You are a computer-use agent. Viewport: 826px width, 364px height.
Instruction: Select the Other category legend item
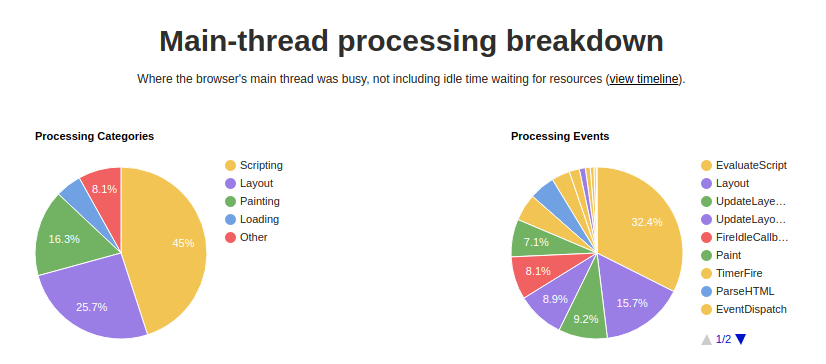pos(247,237)
